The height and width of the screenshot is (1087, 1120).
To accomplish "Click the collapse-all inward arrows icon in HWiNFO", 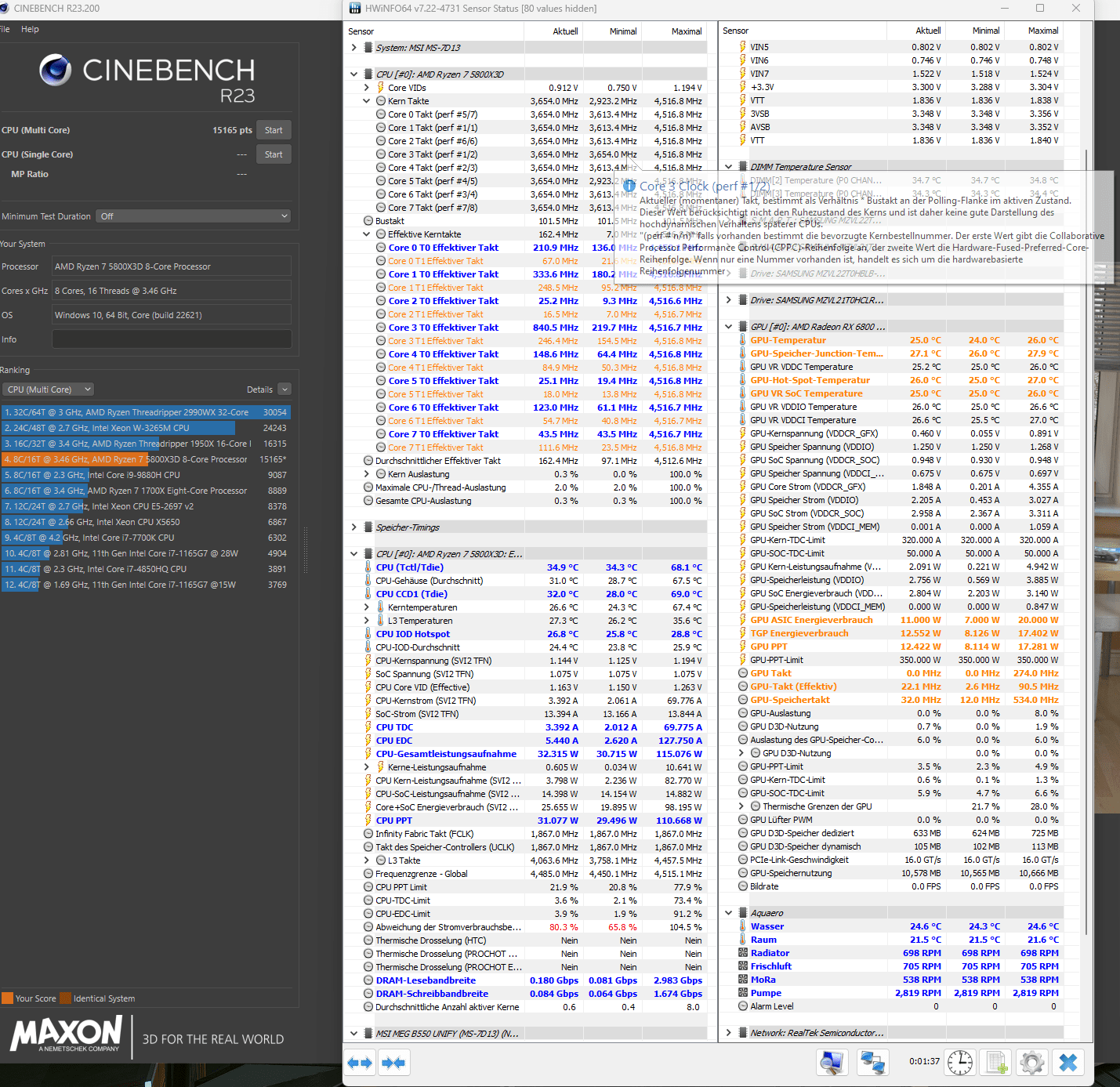I will [x=393, y=1063].
